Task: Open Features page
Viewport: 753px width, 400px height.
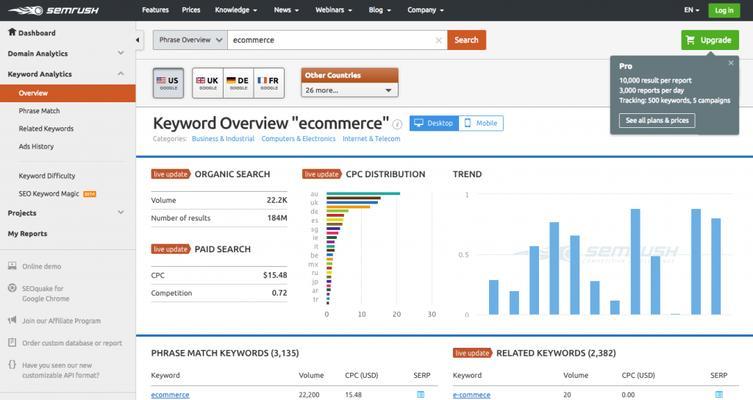Action: click(x=155, y=10)
